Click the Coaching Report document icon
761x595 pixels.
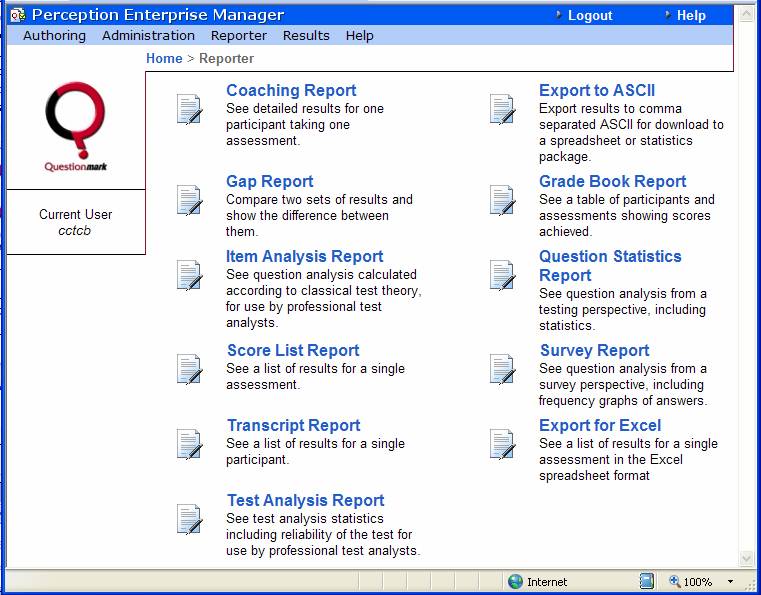pos(189,109)
